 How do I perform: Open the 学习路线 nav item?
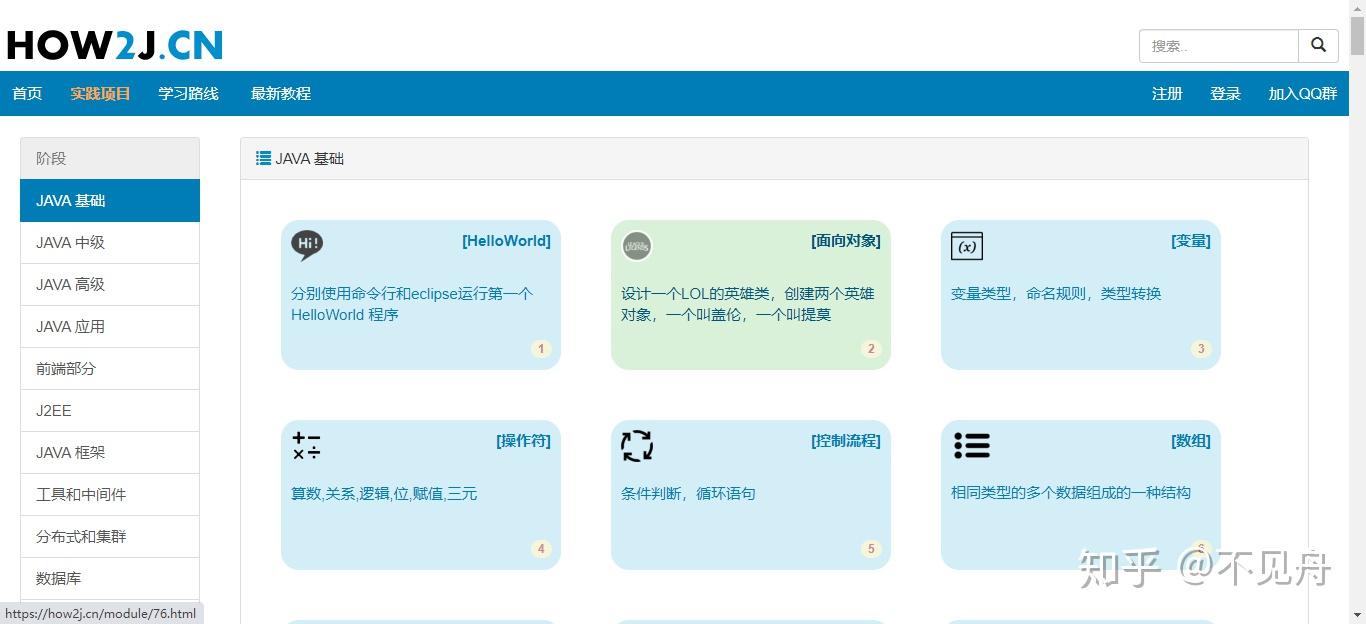[x=188, y=93]
